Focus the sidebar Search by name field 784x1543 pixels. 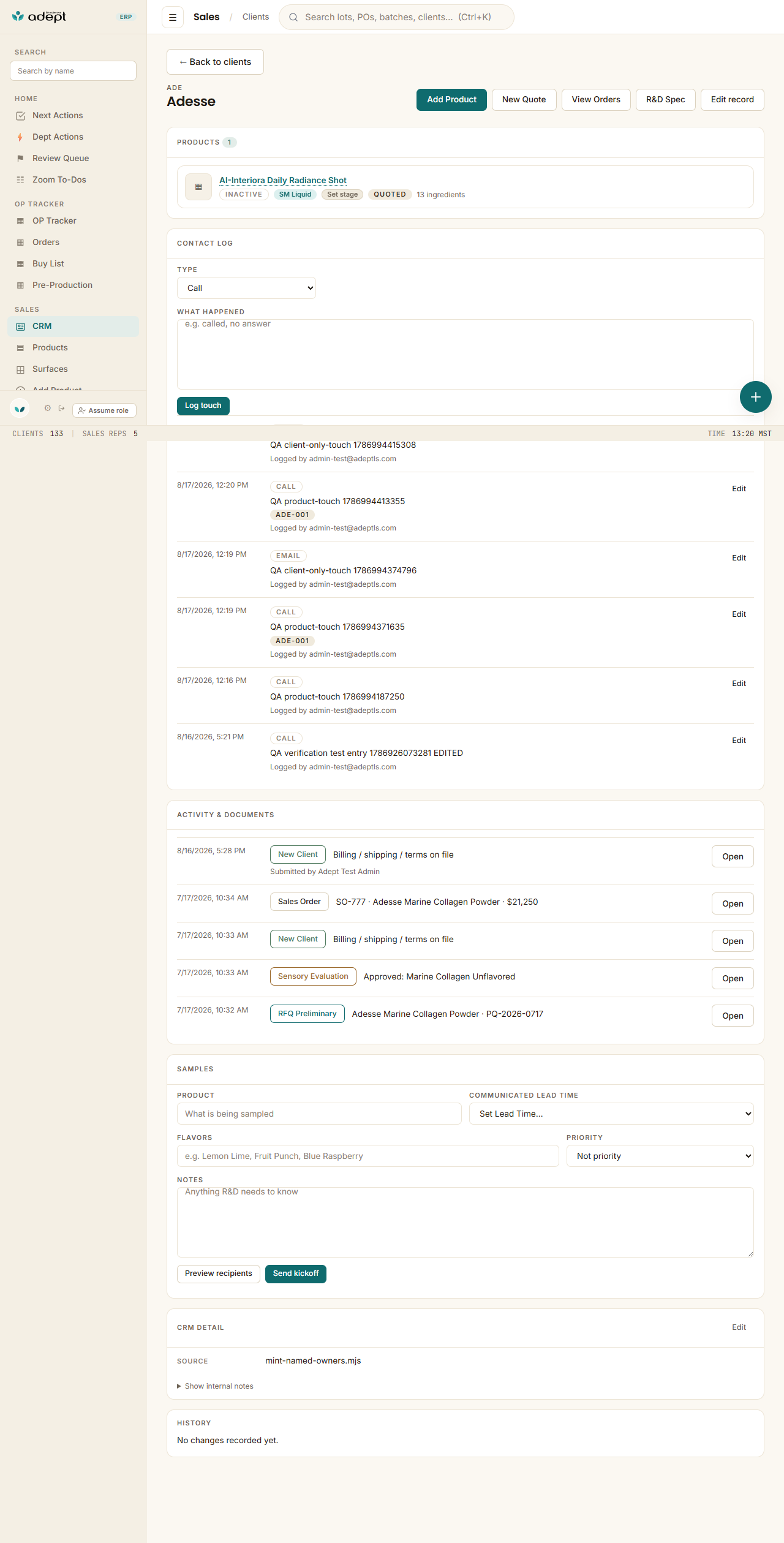(x=73, y=71)
